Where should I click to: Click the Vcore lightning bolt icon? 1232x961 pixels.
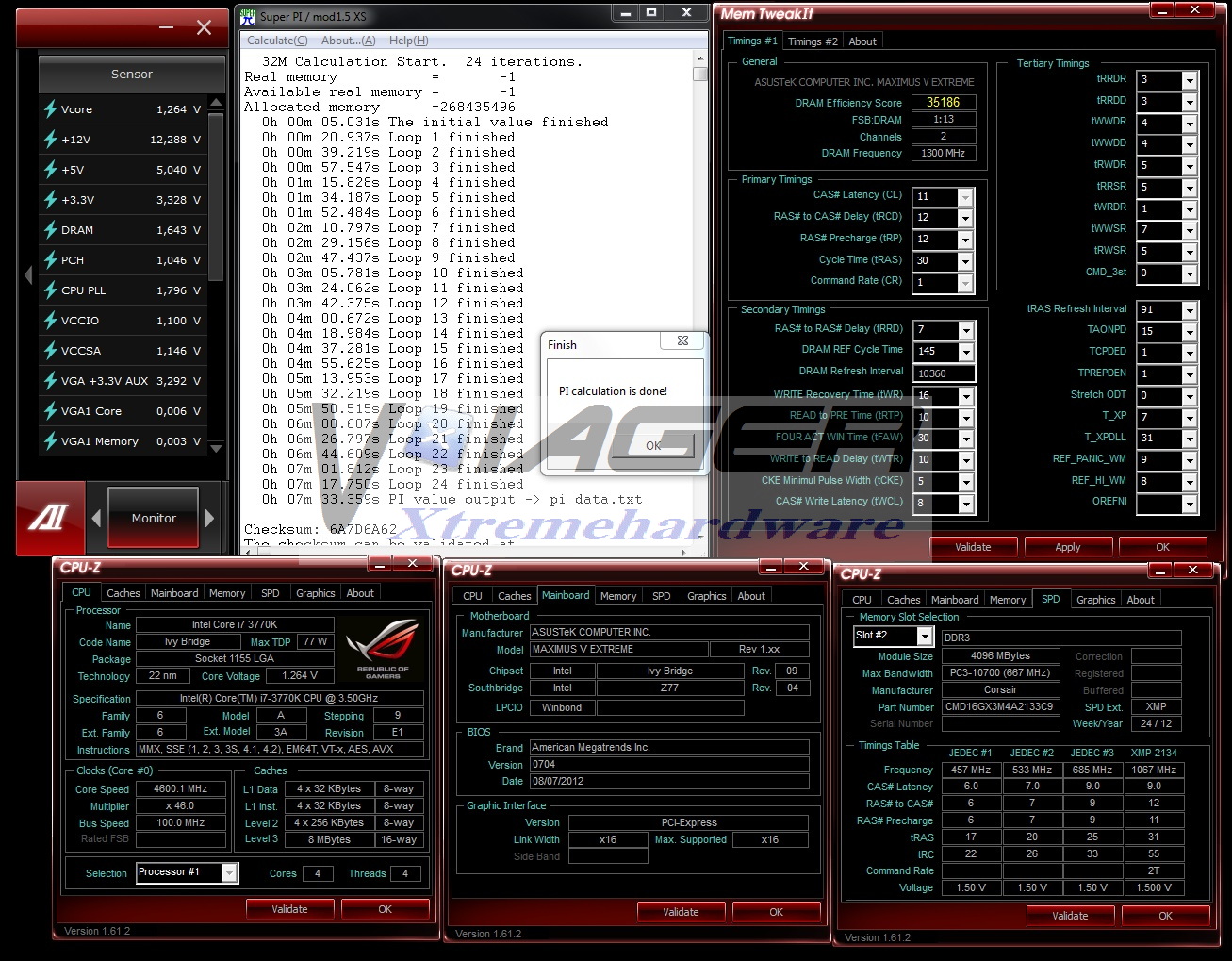51,109
